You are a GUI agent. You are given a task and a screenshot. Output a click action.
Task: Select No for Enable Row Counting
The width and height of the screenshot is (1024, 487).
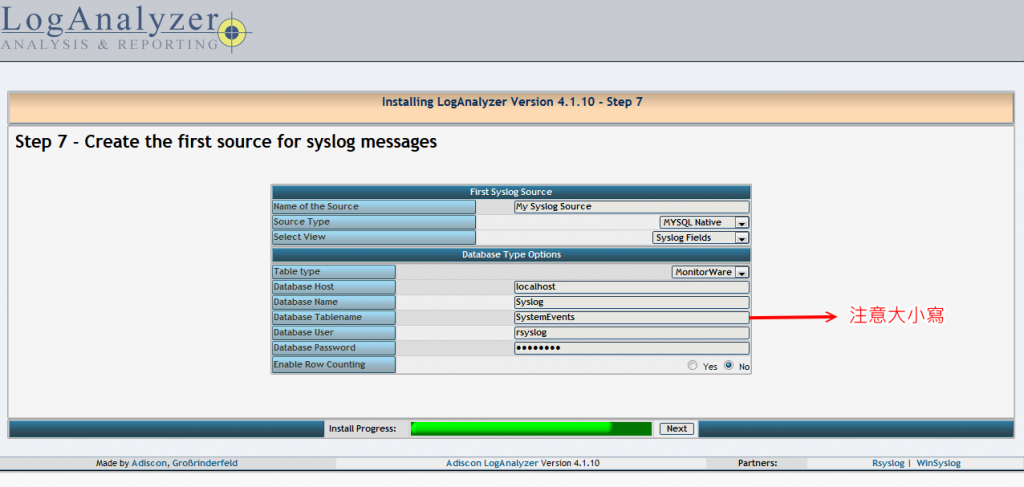(x=729, y=366)
